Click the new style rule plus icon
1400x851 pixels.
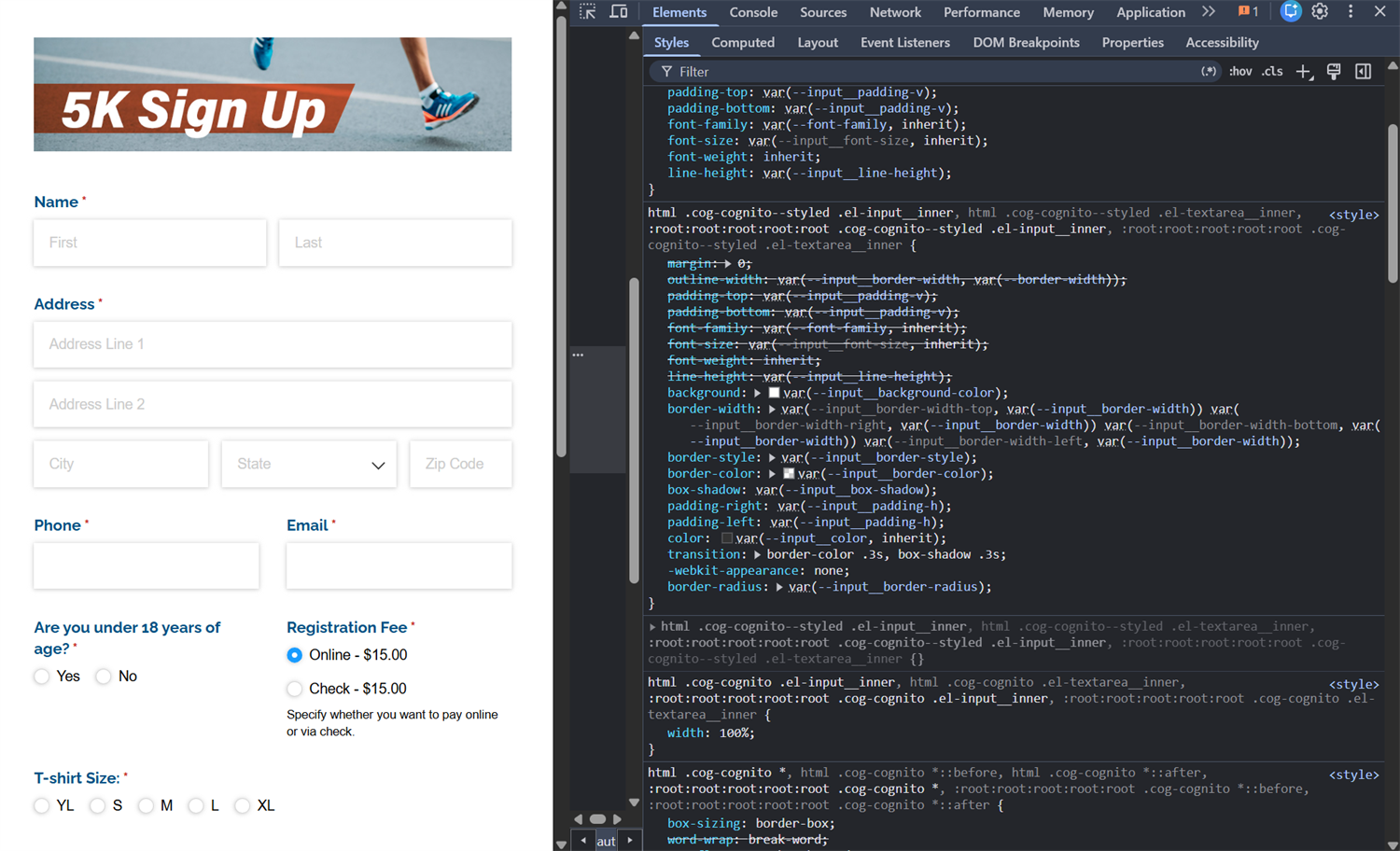click(x=1304, y=72)
